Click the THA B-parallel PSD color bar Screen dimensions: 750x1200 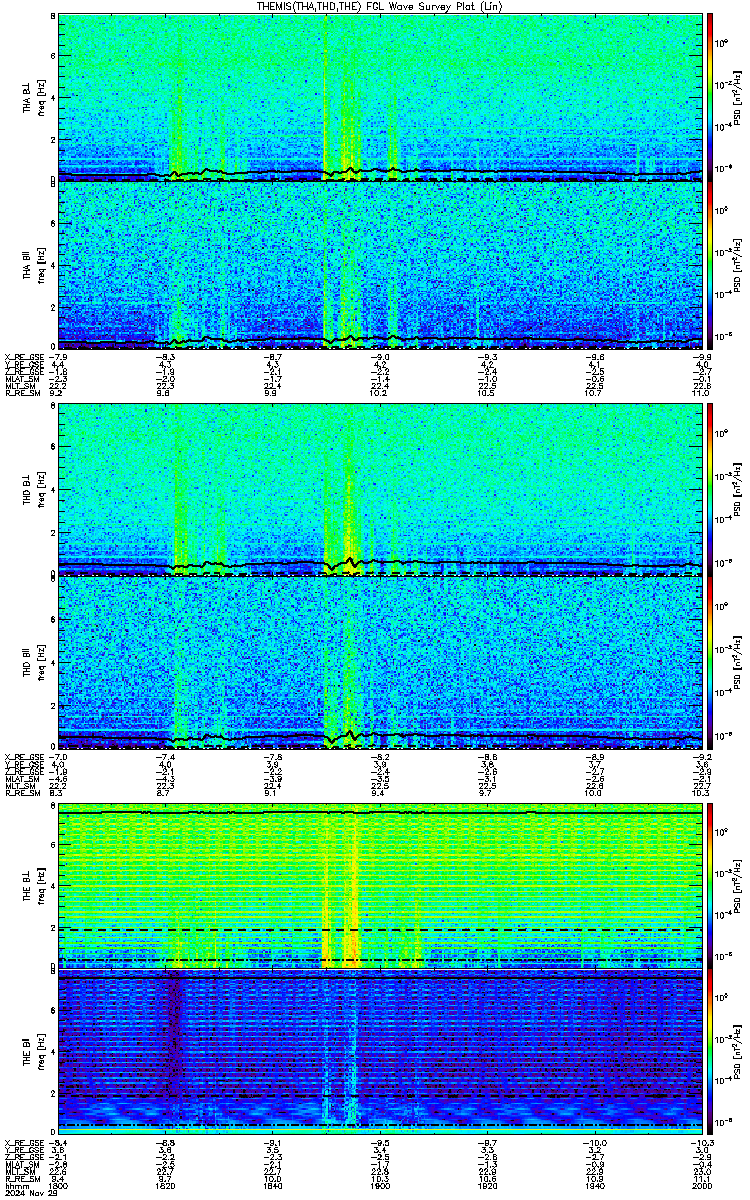710,265
